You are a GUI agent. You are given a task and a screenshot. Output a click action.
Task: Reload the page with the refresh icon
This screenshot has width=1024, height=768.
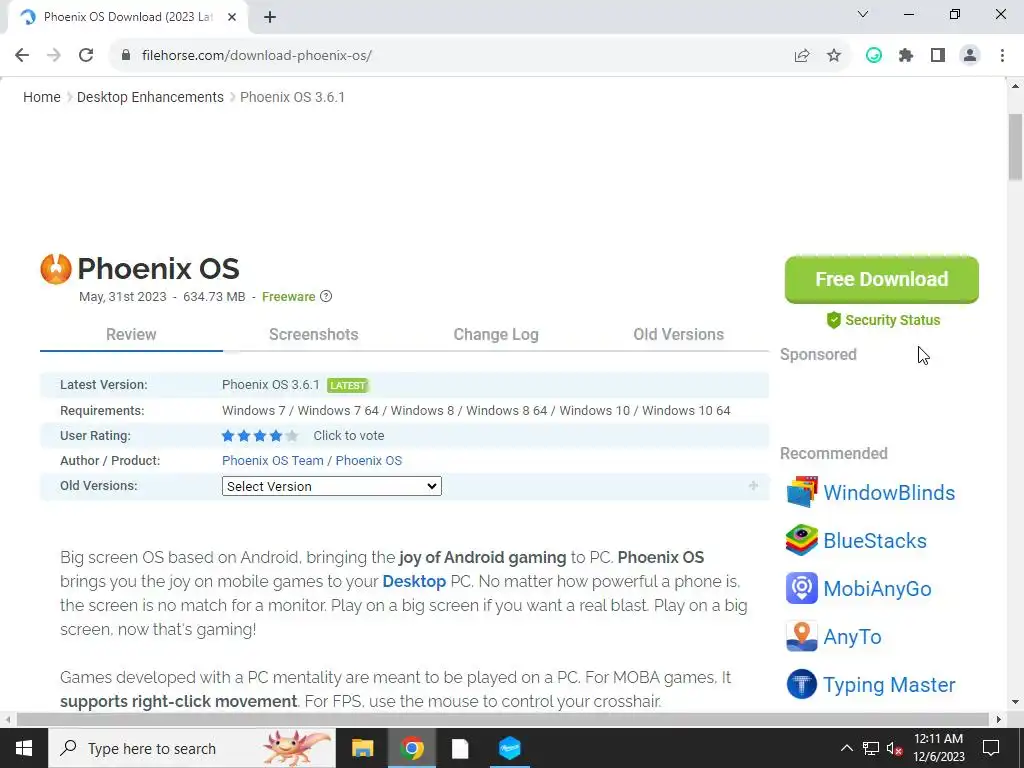[86, 56]
